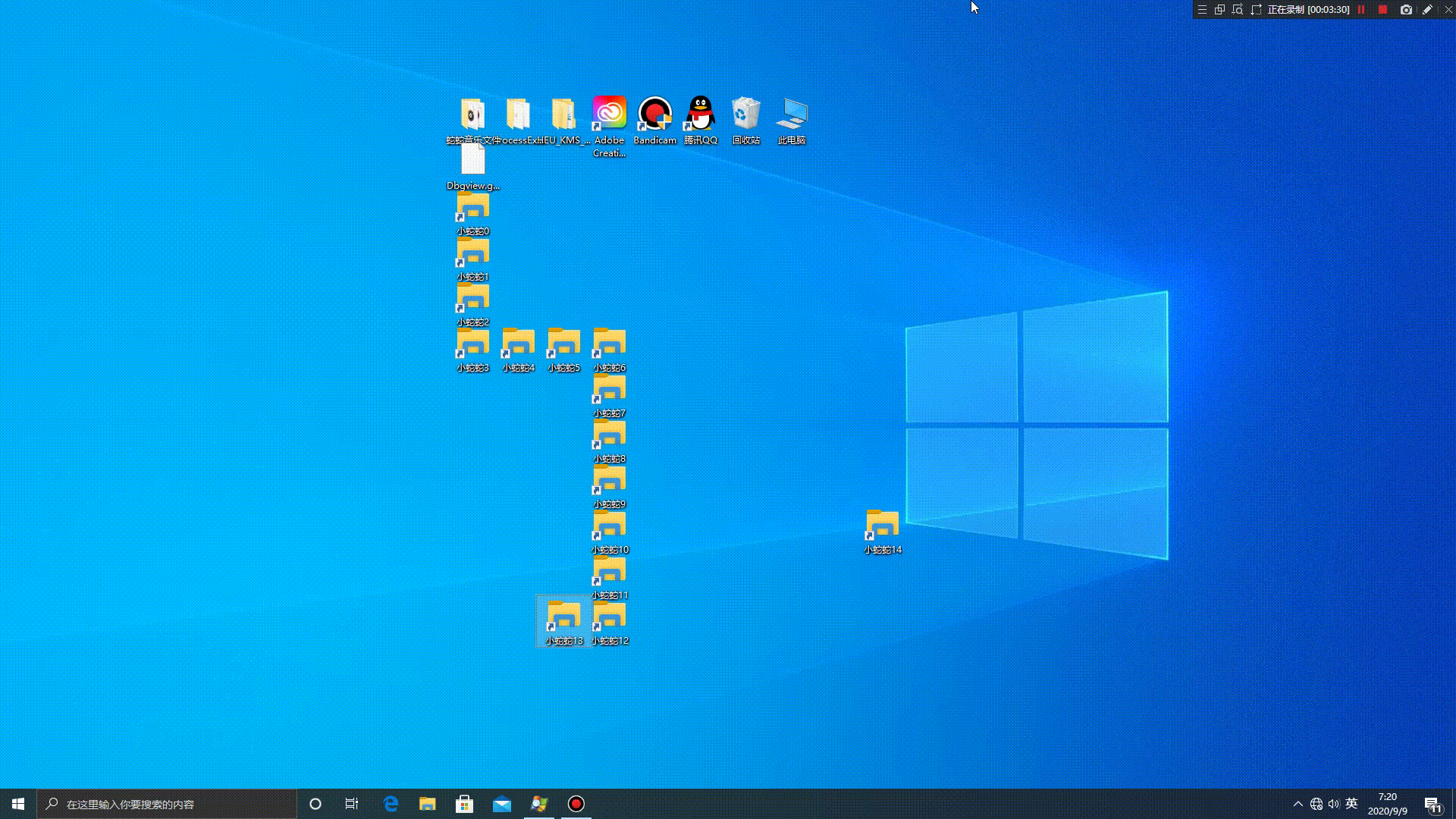The width and height of the screenshot is (1456, 819).
Task: Toggle the 英 input language indicator
Action: tap(1351, 804)
